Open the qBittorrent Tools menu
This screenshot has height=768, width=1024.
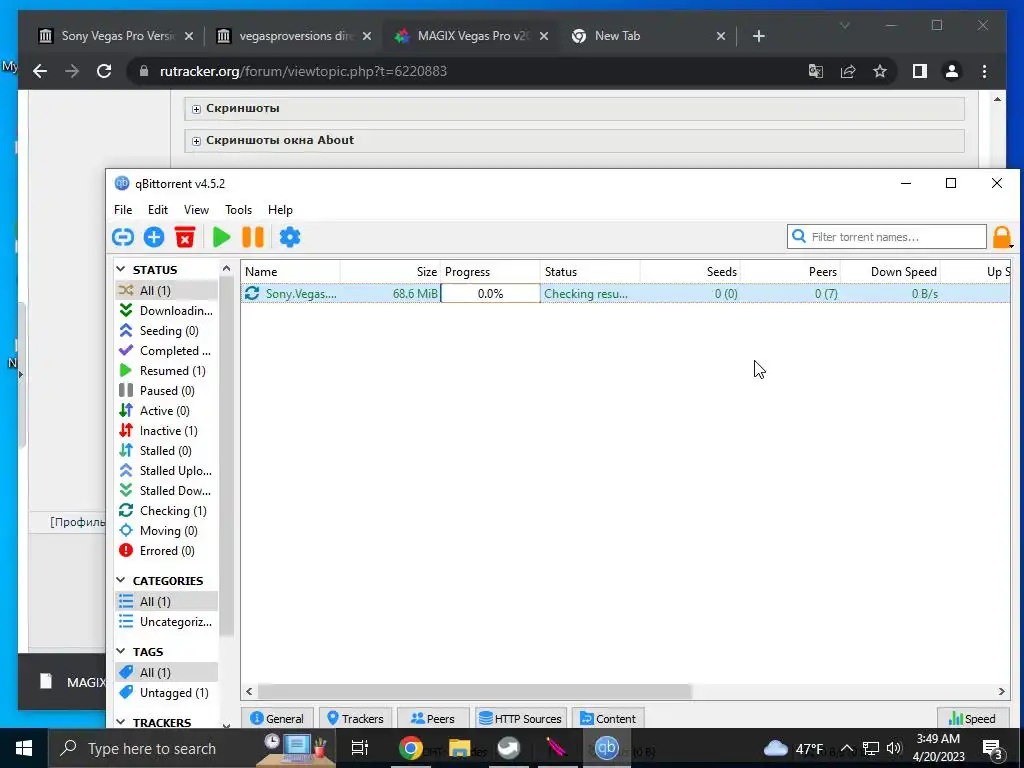pyautogui.click(x=238, y=210)
